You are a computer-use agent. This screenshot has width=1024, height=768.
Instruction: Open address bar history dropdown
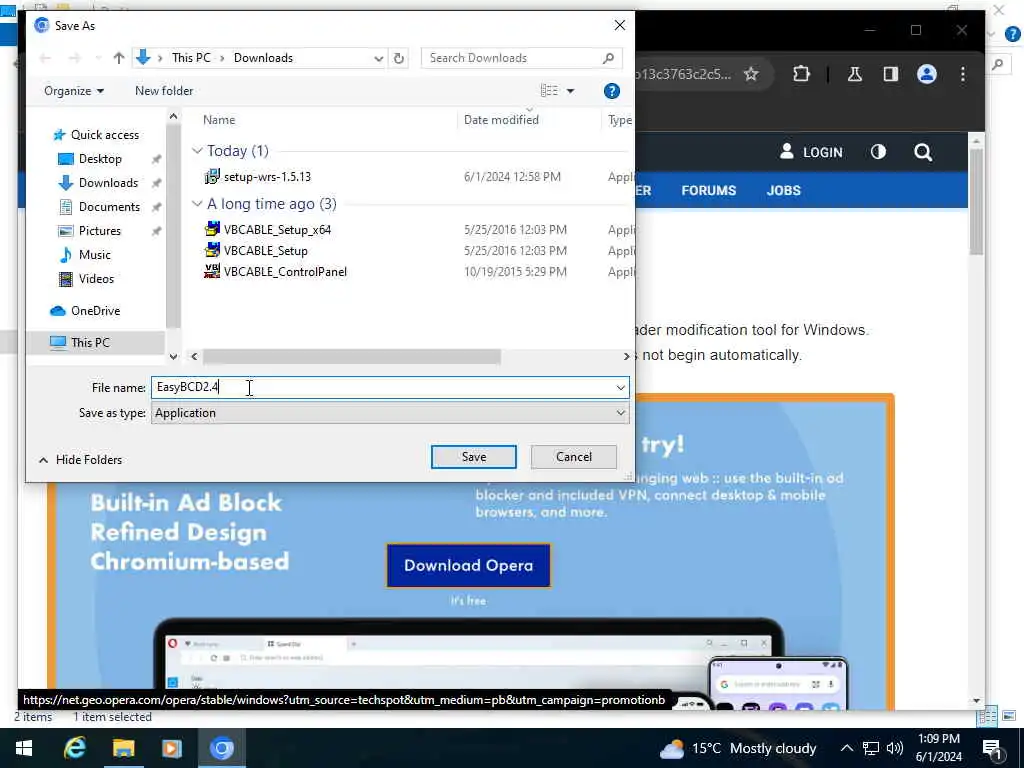point(378,58)
